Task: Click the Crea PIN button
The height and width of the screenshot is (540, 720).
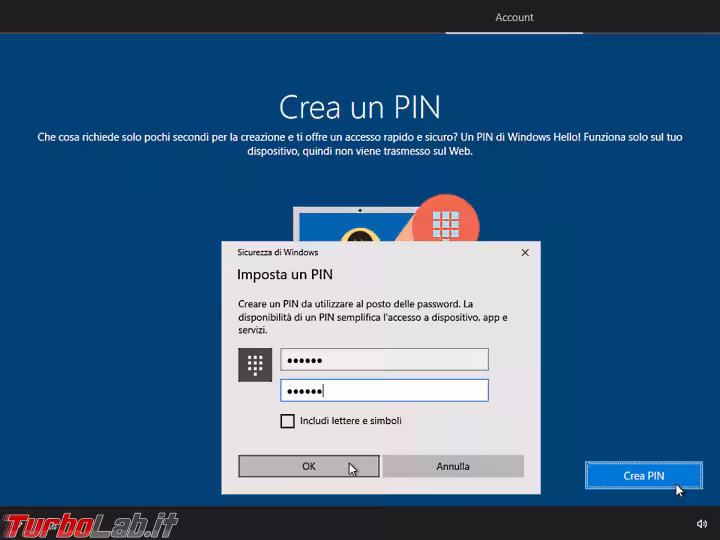Action: (x=644, y=476)
